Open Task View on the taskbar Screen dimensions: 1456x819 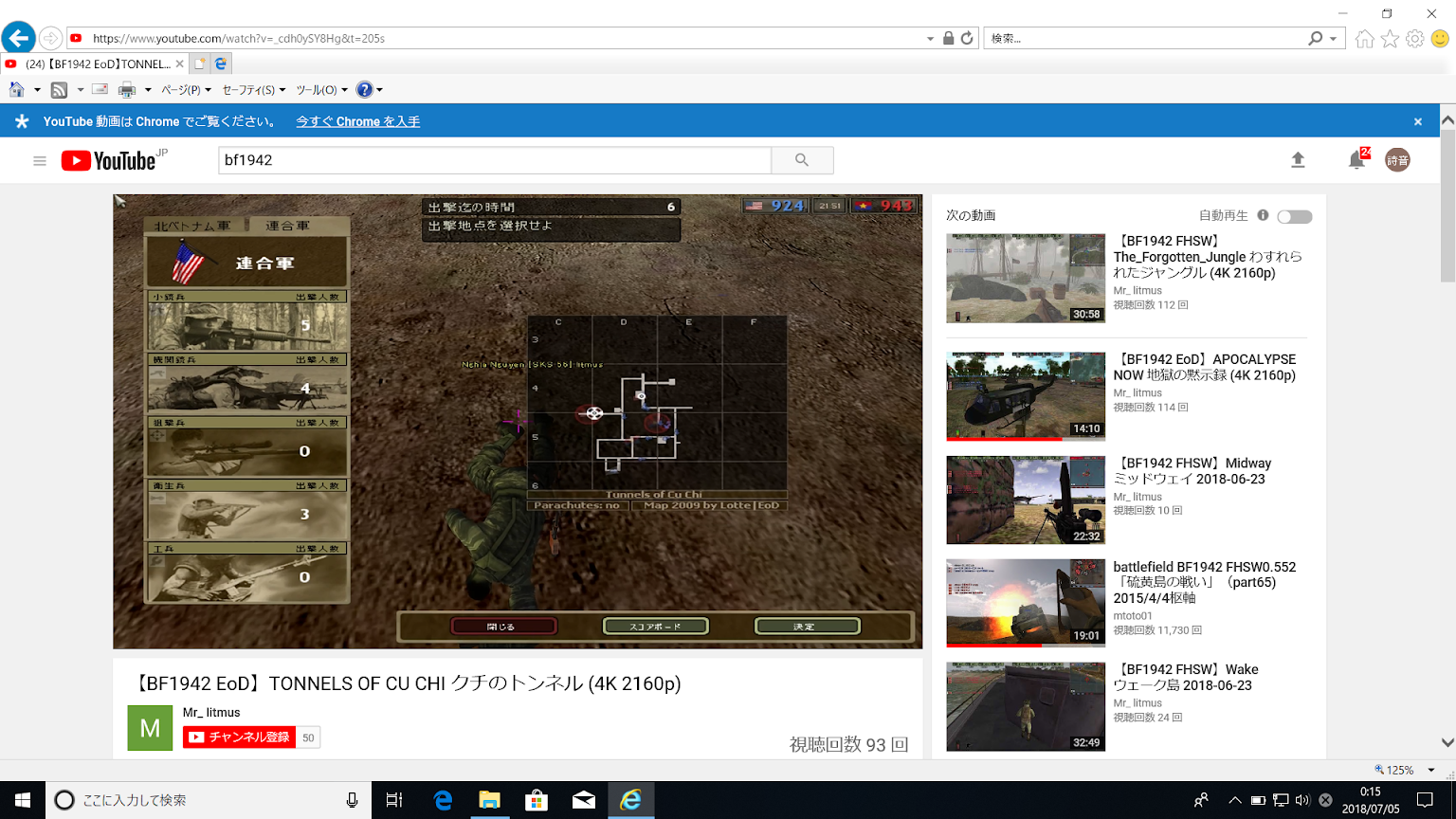point(394,800)
